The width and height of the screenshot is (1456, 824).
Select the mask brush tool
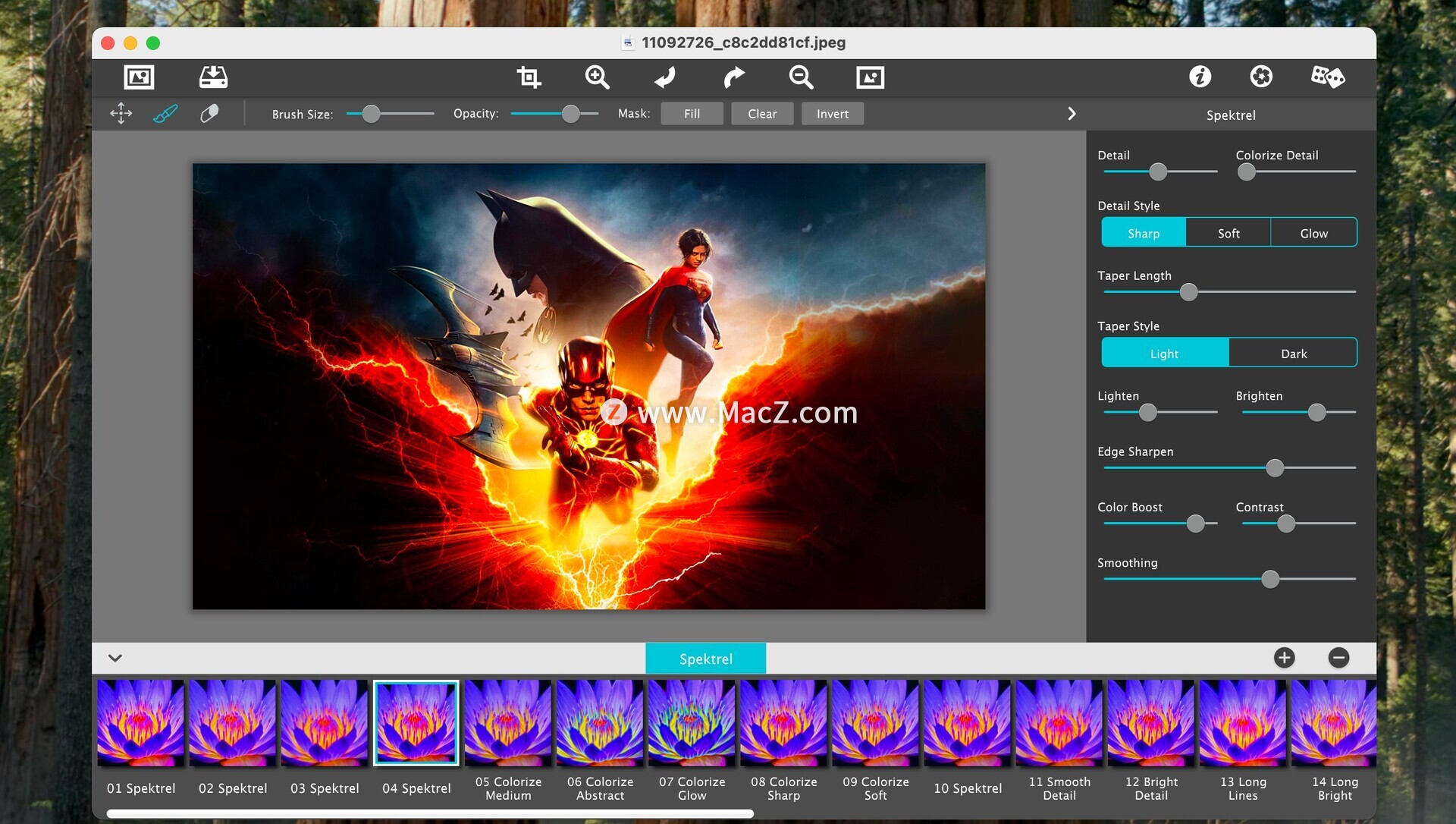click(x=165, y=114)
